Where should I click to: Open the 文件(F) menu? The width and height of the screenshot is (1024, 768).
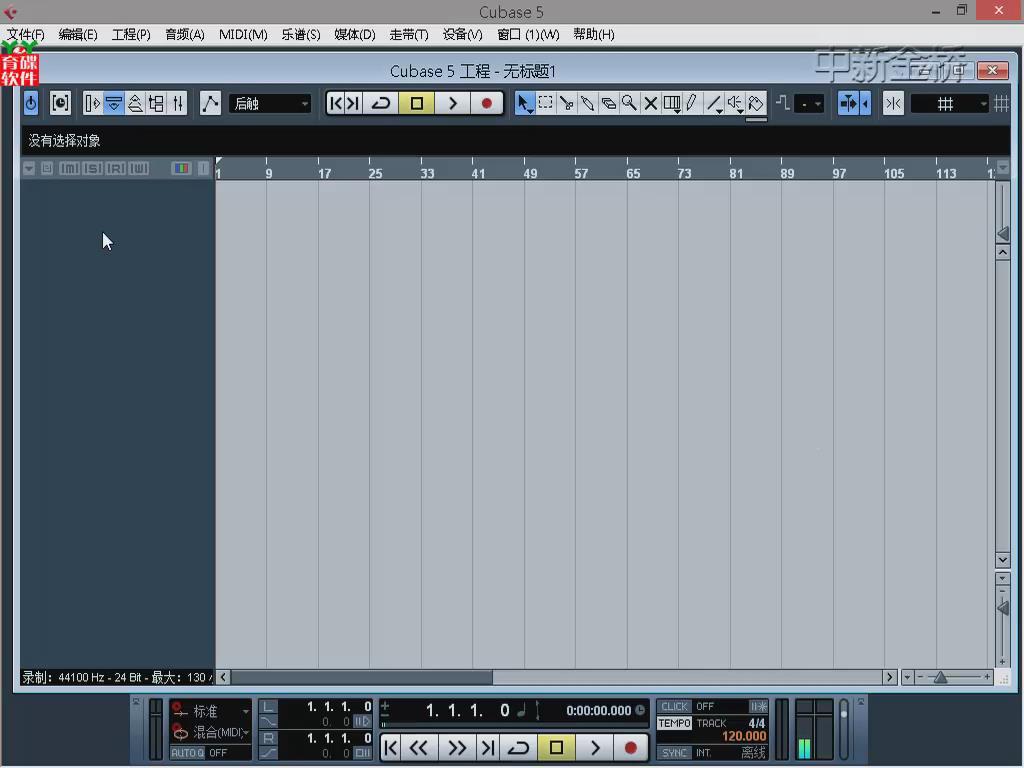coord(25,35)
